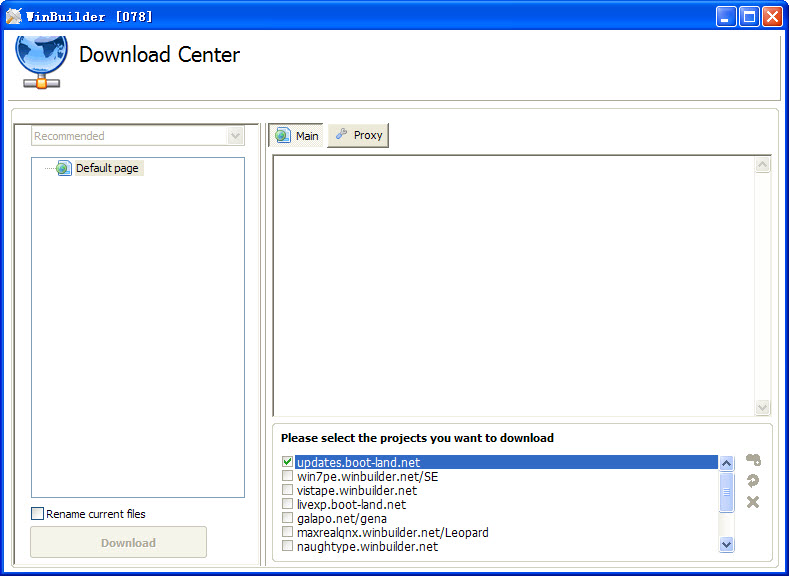Check the win7pe.winbuilder.net/SE project
This screenshot has height=576, width=789.
click(287, 476)
